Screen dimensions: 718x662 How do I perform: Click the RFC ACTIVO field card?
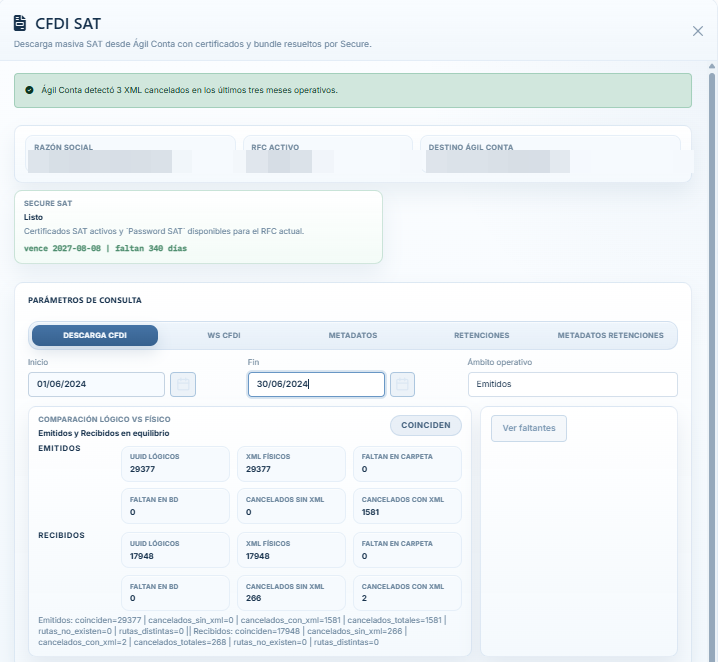[x=328, y=154]
